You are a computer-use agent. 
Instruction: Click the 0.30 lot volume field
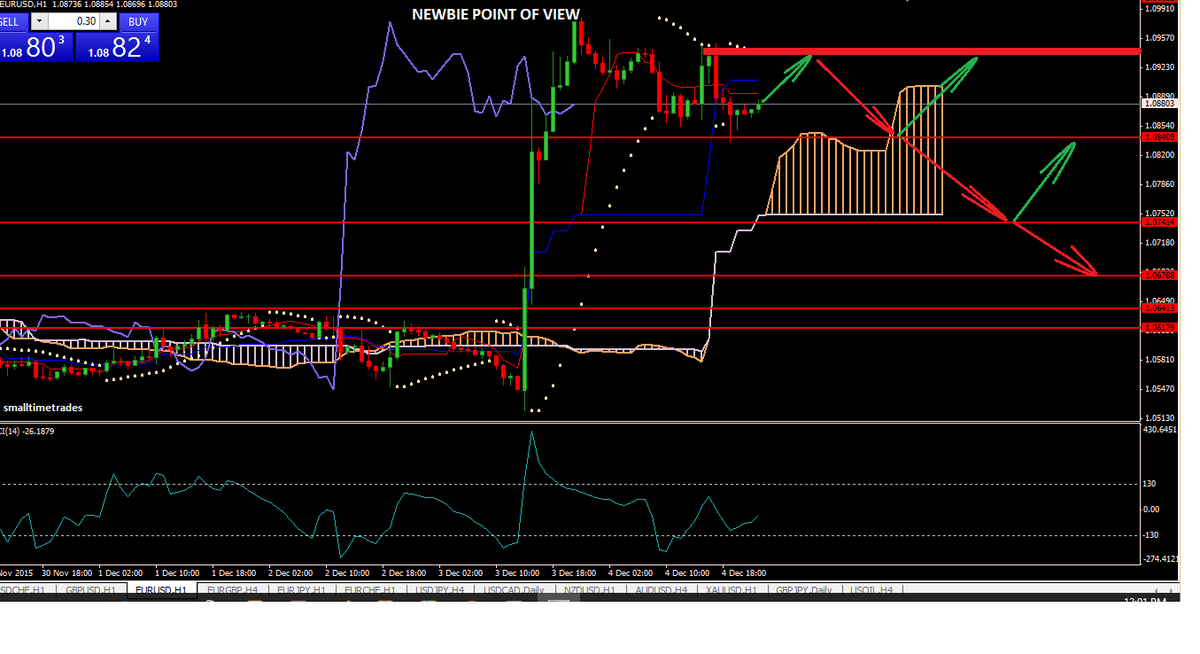[x=75, y=21]
